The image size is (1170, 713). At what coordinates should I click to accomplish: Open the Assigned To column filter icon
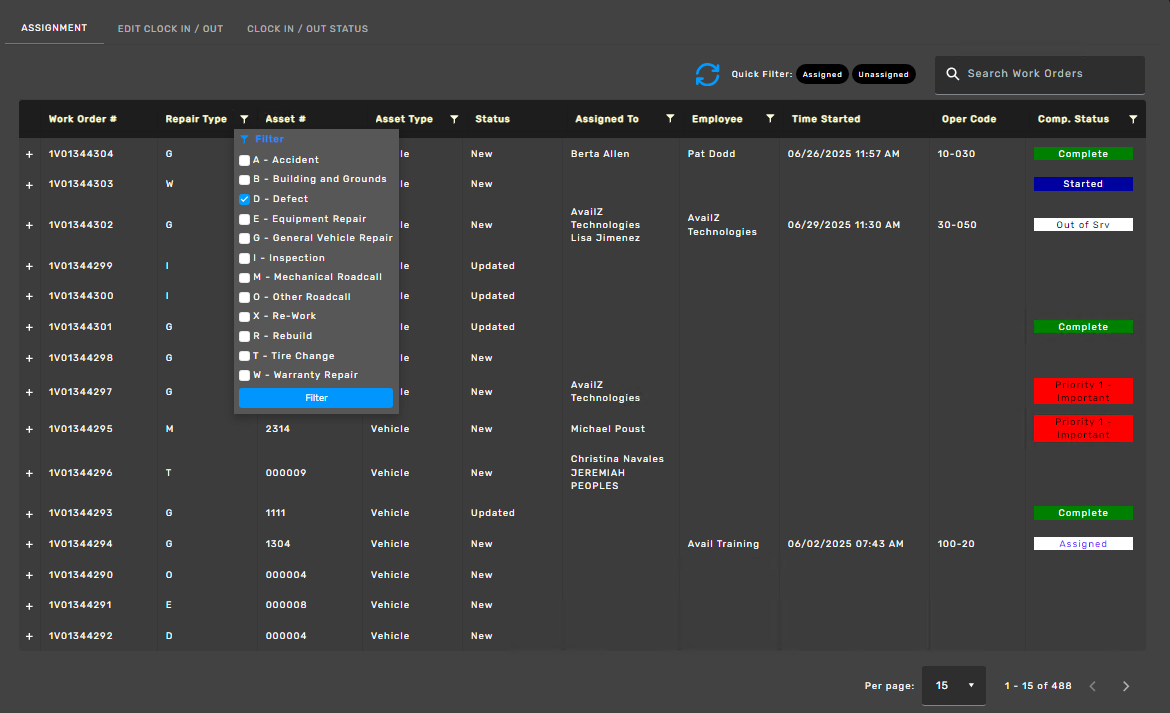pyautogui.click(x=670, y=119)
